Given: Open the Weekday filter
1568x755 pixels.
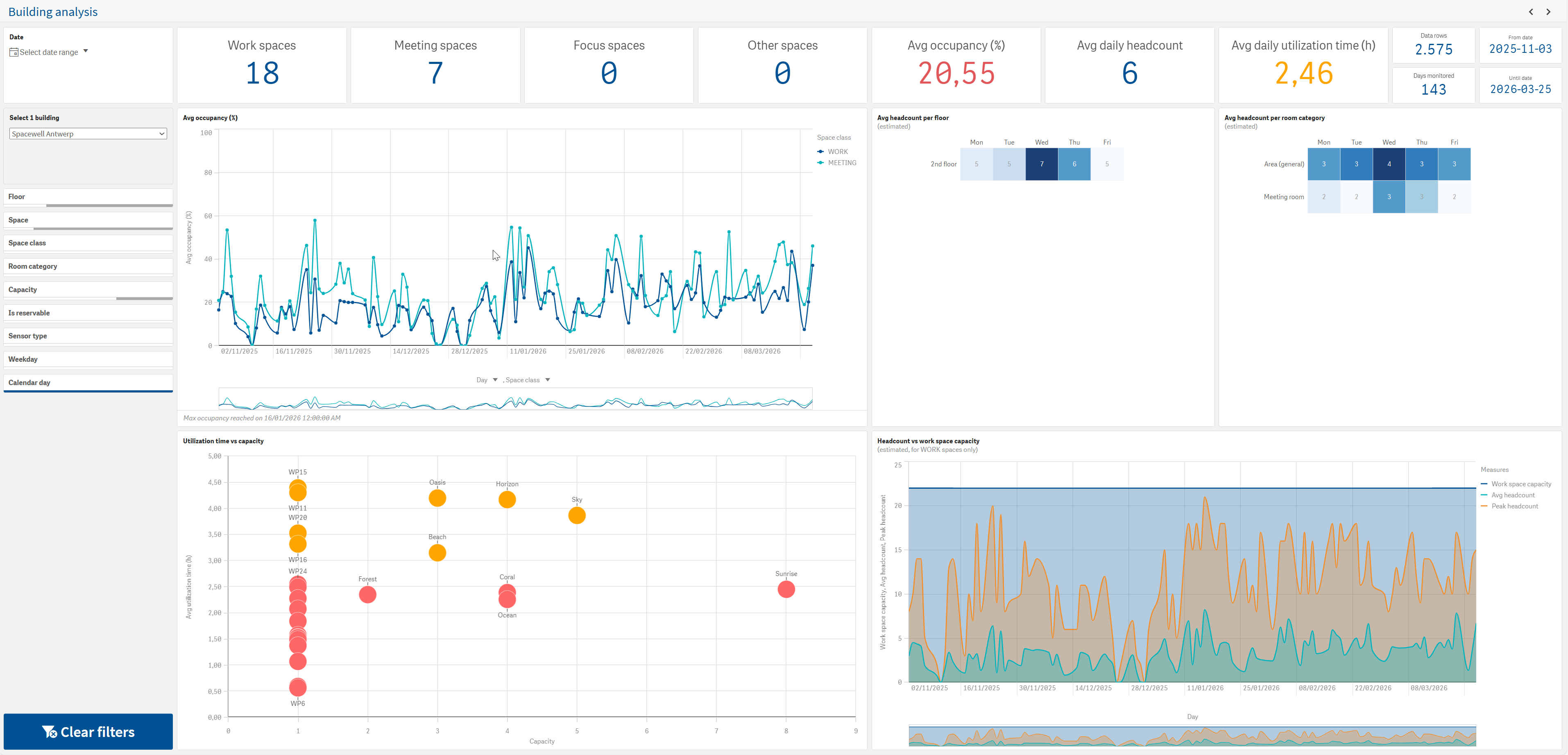Looking at the screenshot, I should click(x=88, y=359).
